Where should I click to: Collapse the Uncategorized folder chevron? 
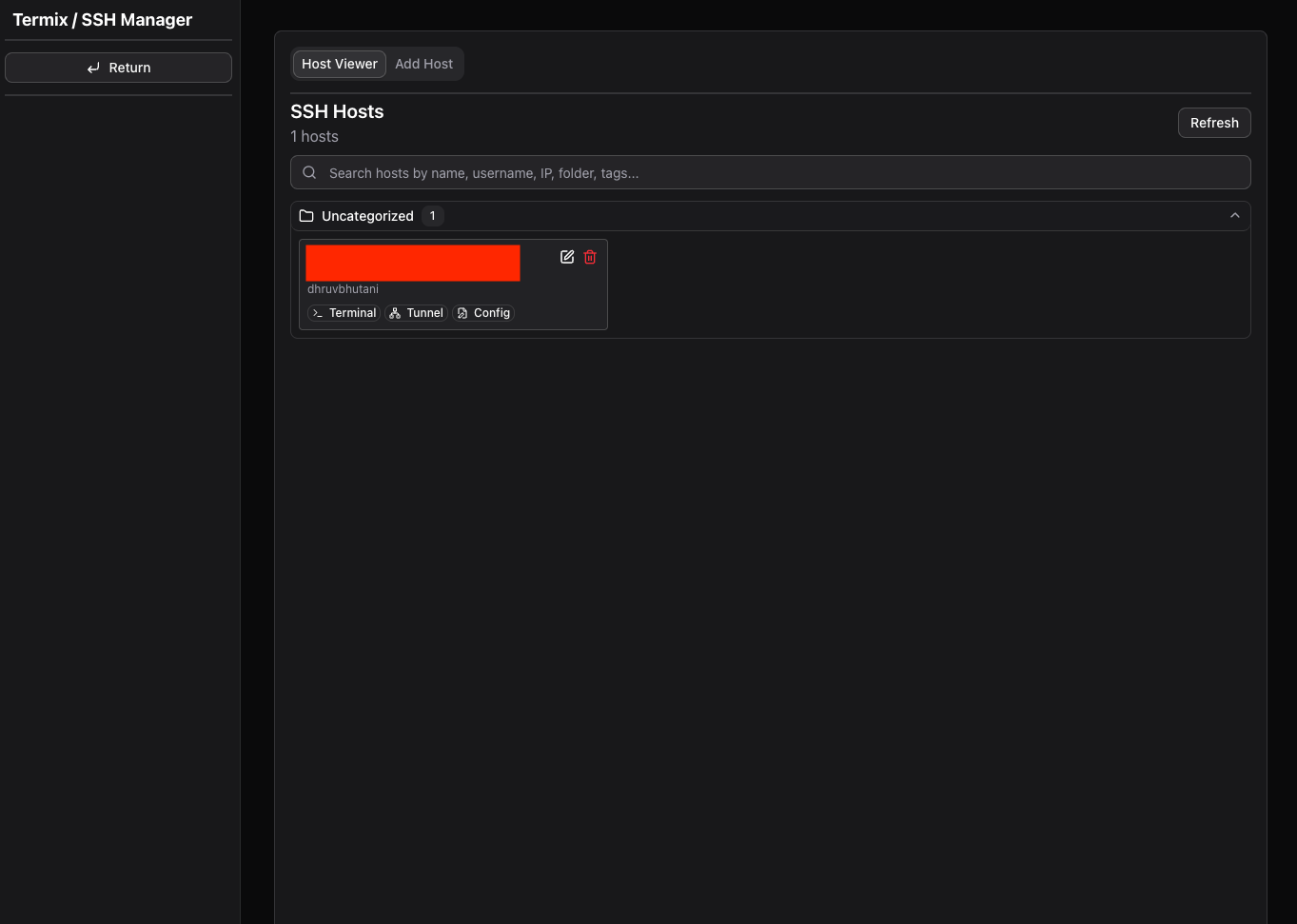(x=1235, y=216)
